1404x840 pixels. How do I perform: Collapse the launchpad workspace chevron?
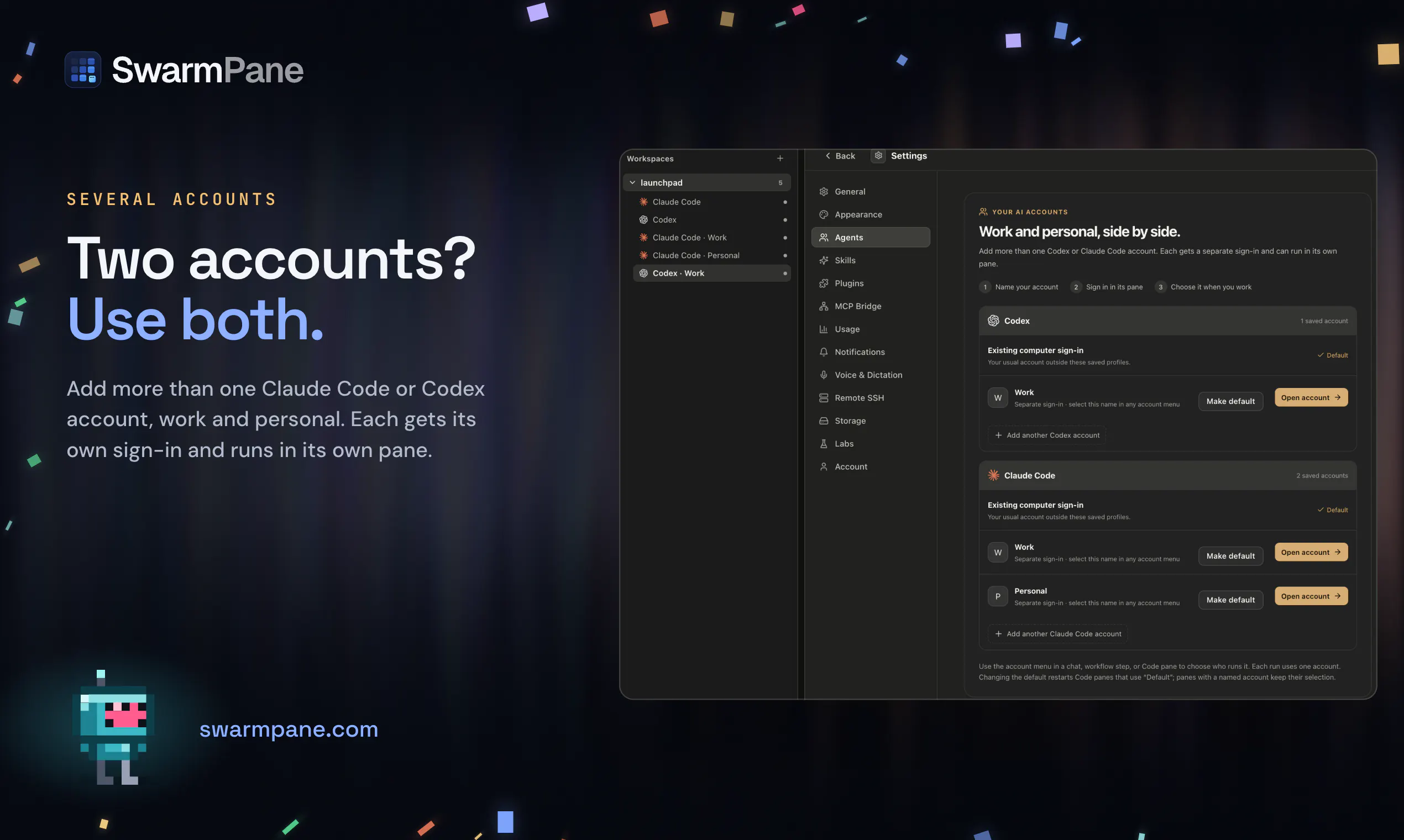pyautogui.click(x=632, y=183)
